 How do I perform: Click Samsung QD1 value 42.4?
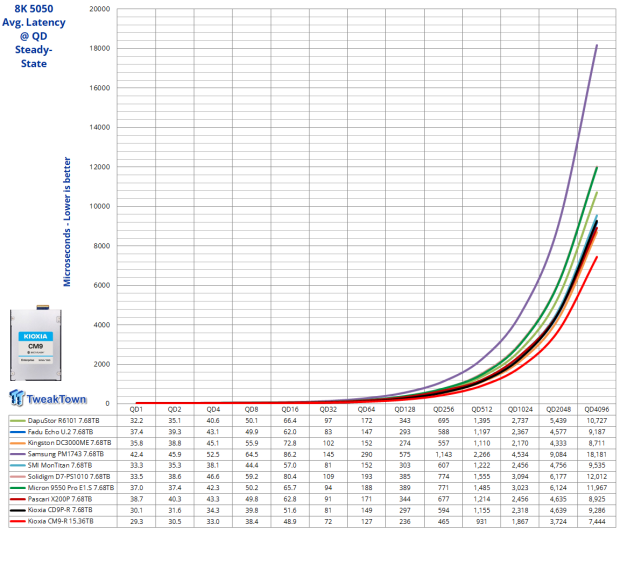point(136,454)
